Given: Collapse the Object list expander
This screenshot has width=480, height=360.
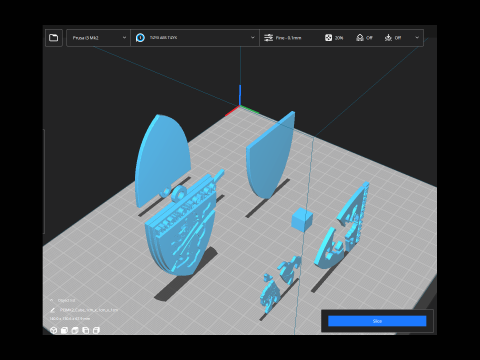Looking at the screenshot, I should pos(52,300).
